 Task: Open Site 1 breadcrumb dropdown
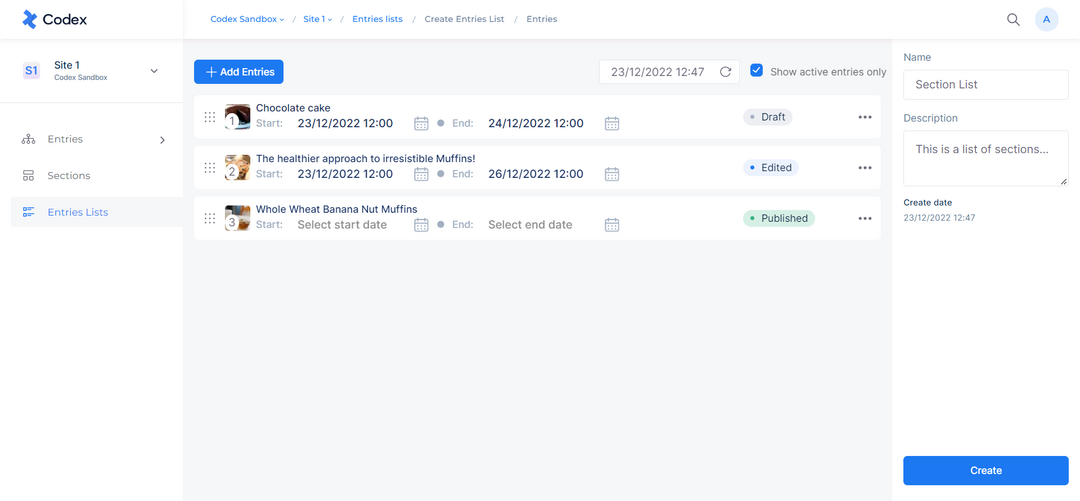(x=318, y=19)
